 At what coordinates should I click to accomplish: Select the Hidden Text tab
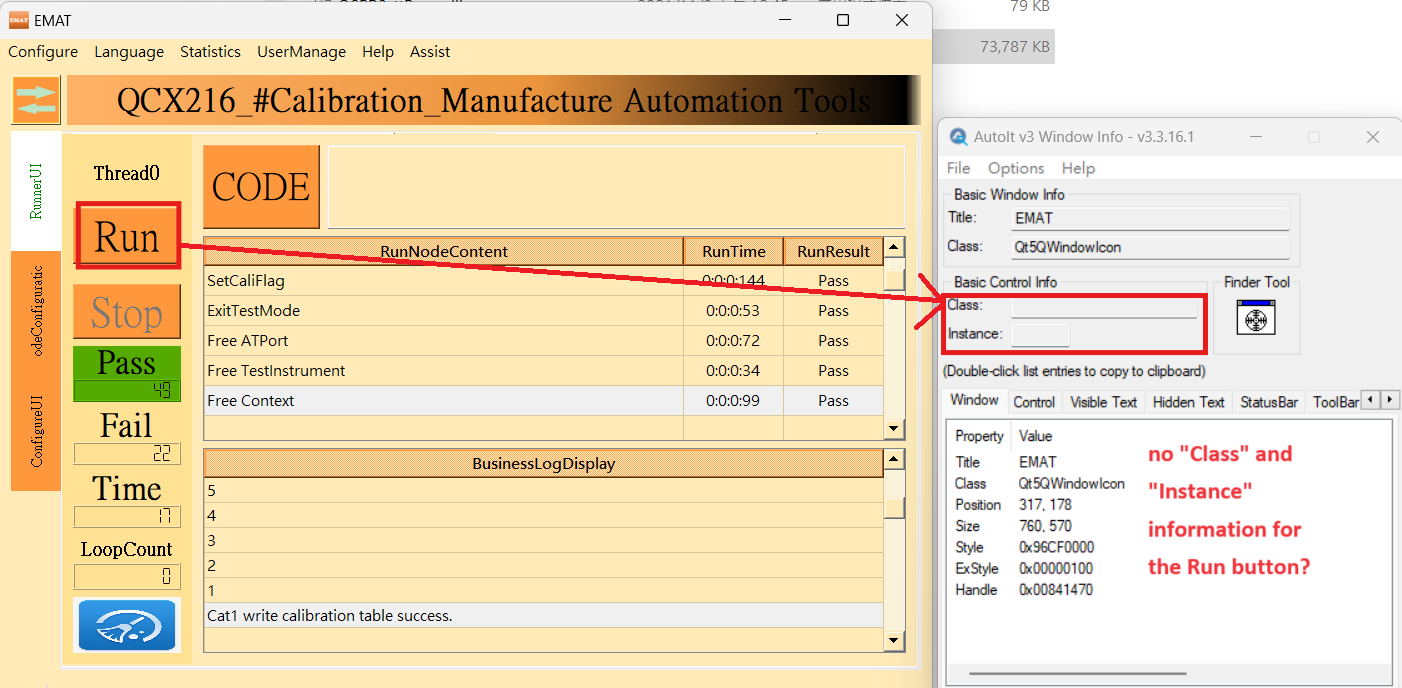tap(1188, 402)
